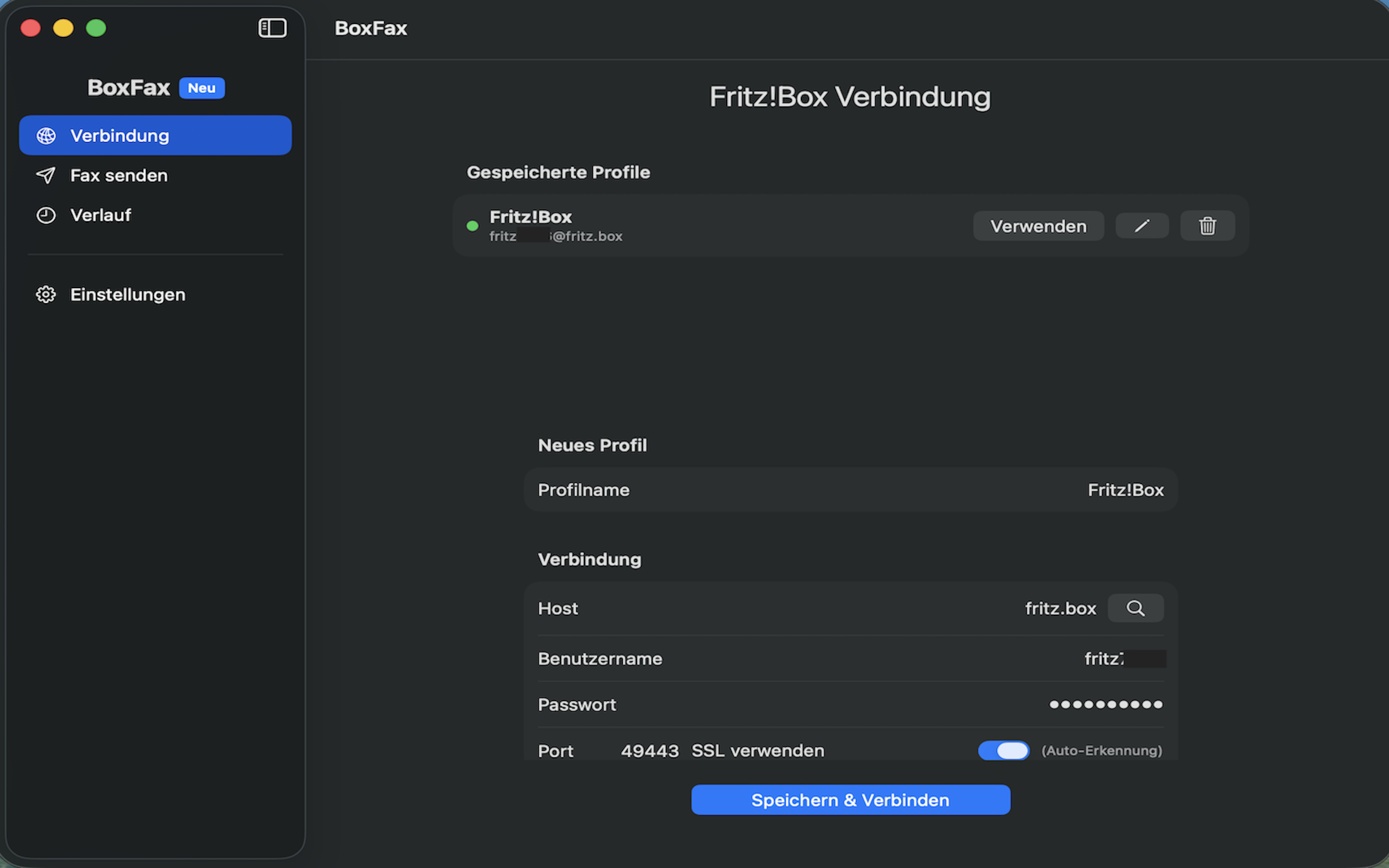
Task: Click the Benutzername field
Action: (x=1105, y=659)
